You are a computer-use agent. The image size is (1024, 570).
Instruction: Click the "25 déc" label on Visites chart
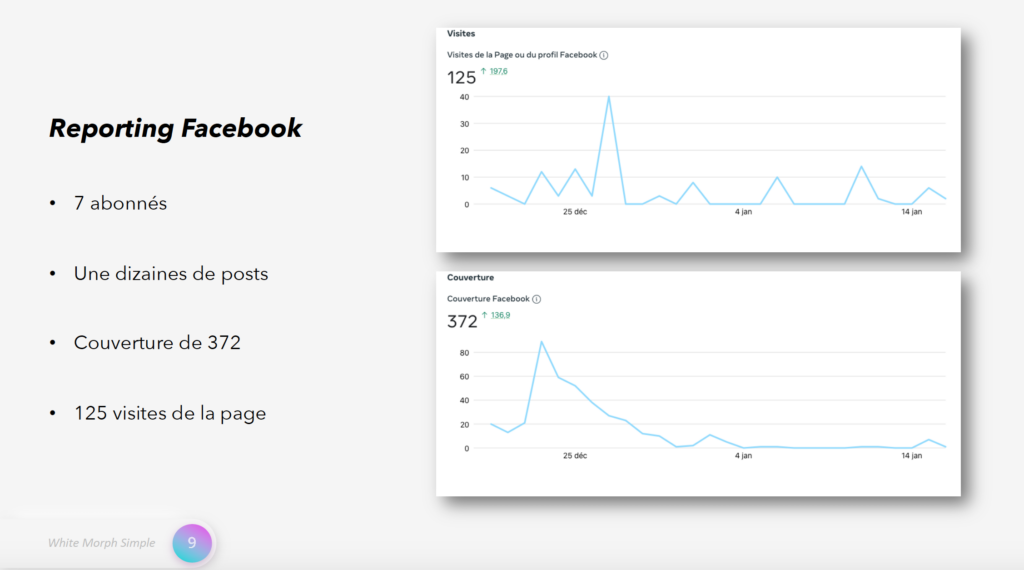coord(575,212)
